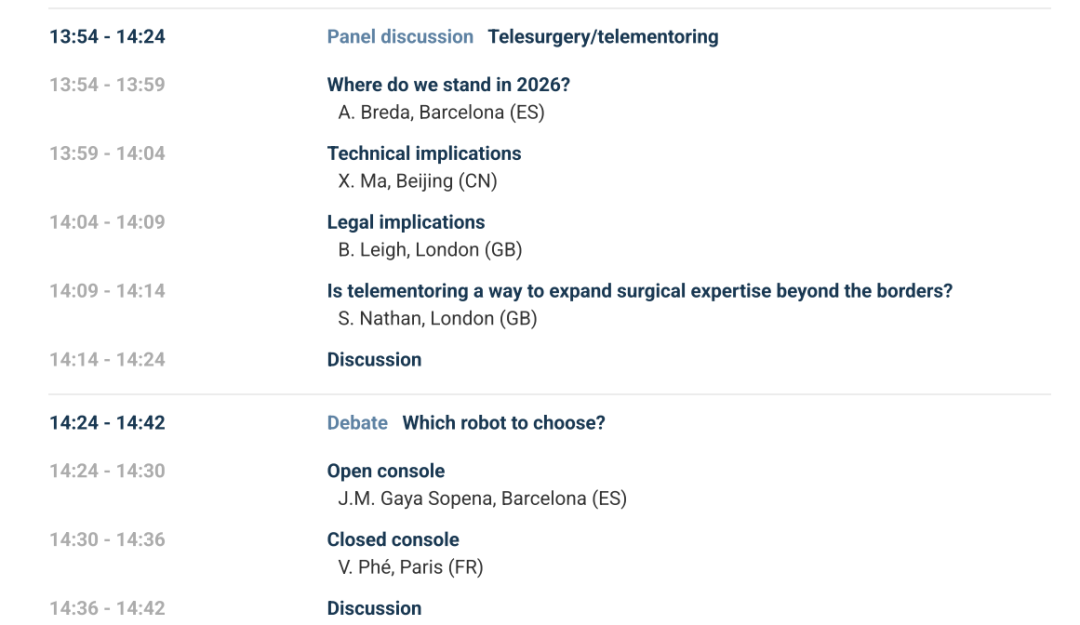Click the 14:36 - 14:42 Discussion item

tap(374, 608)
